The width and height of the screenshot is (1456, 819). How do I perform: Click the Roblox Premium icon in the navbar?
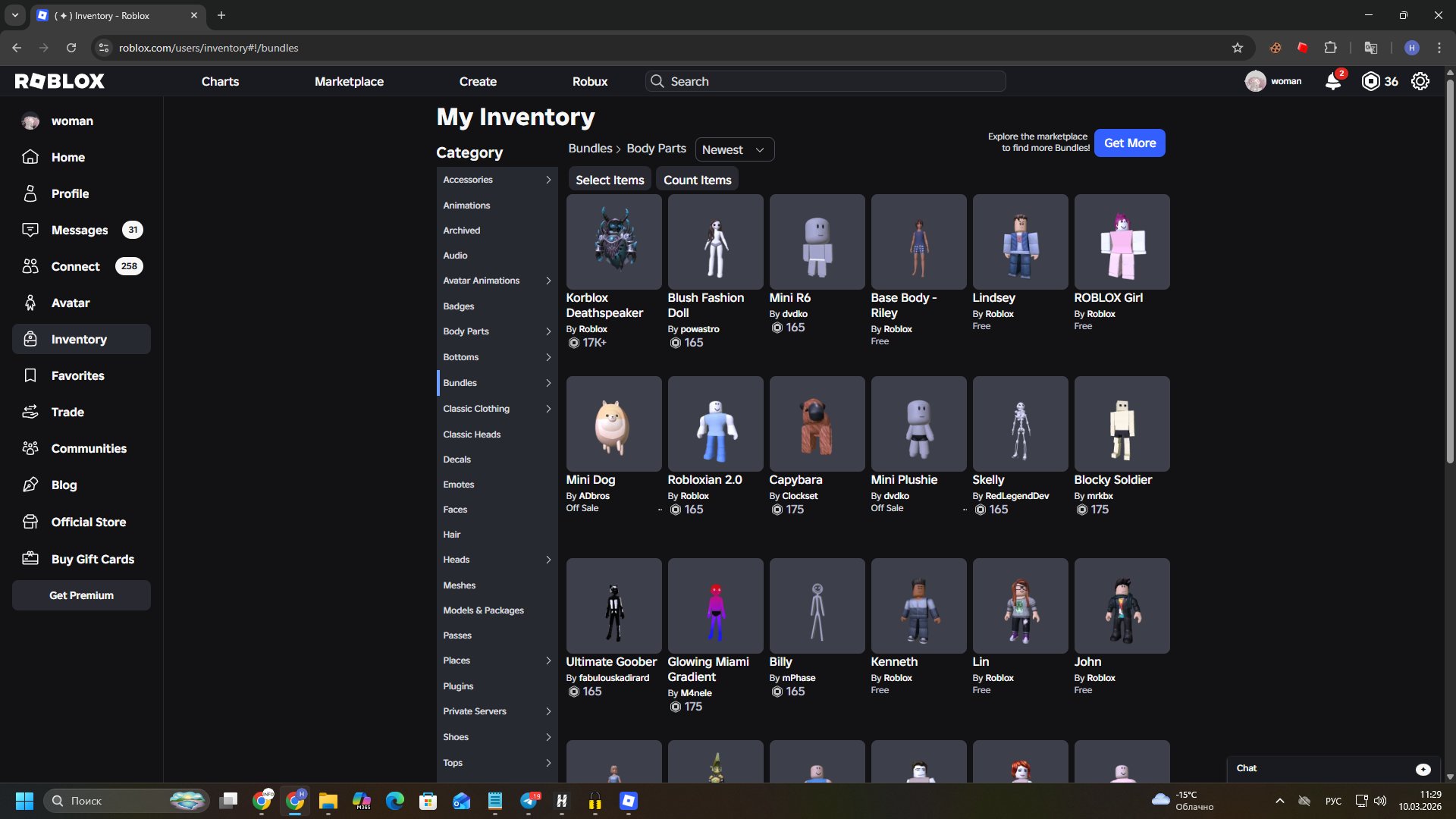[1370, 81]
